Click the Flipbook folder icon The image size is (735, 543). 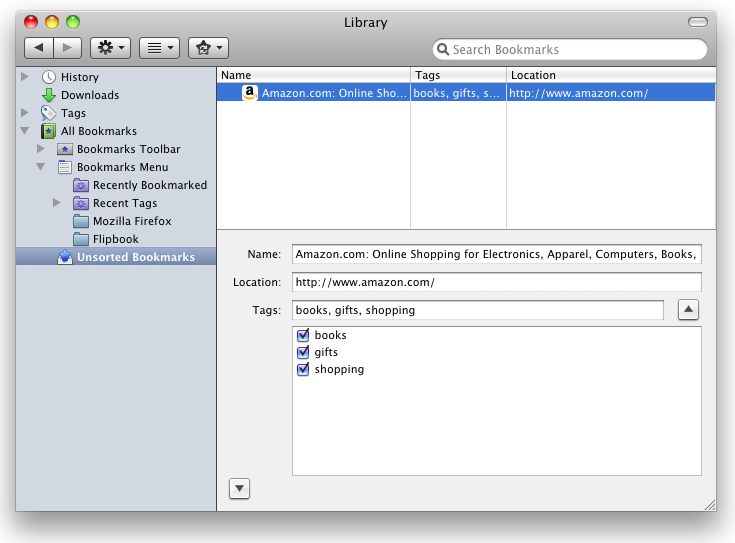click(x=81, y=239)
